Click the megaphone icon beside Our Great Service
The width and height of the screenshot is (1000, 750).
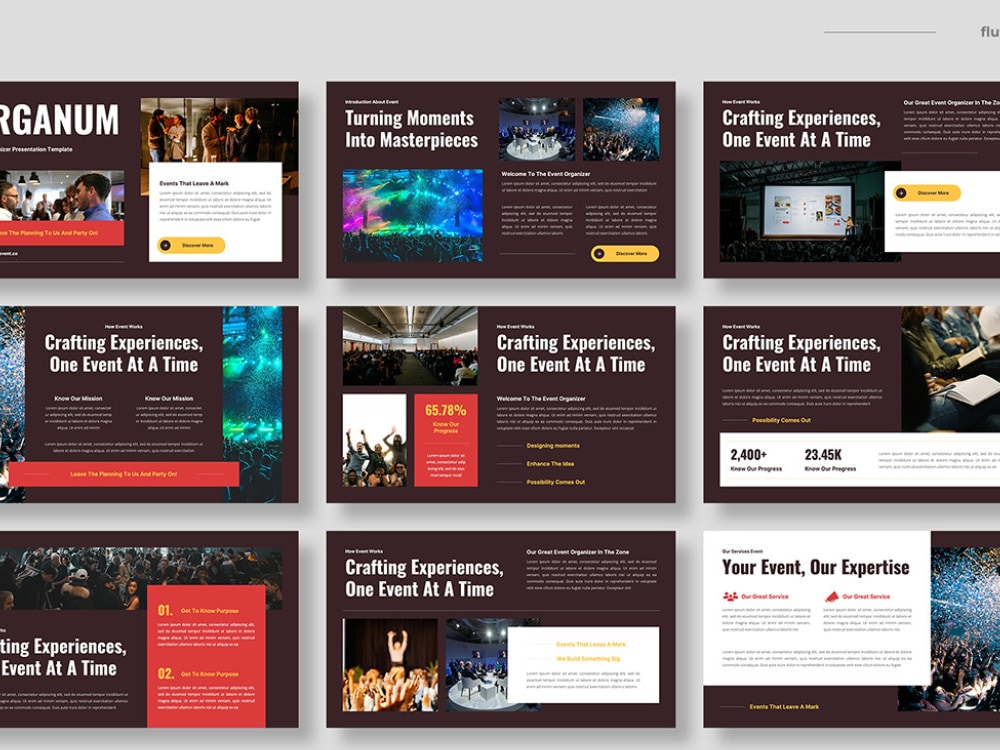tap(832, 596)
